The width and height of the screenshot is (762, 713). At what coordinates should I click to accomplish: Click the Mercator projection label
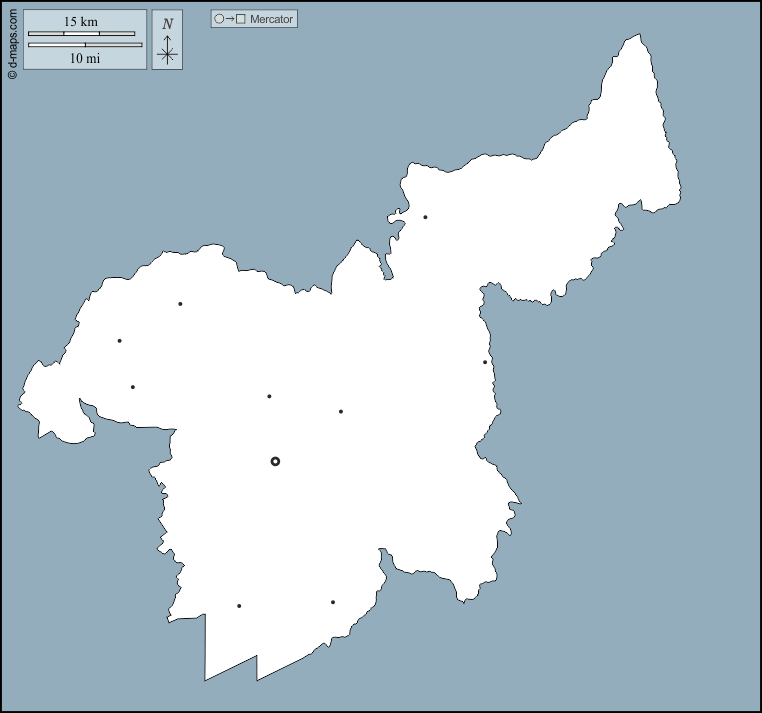click(271, 19)
